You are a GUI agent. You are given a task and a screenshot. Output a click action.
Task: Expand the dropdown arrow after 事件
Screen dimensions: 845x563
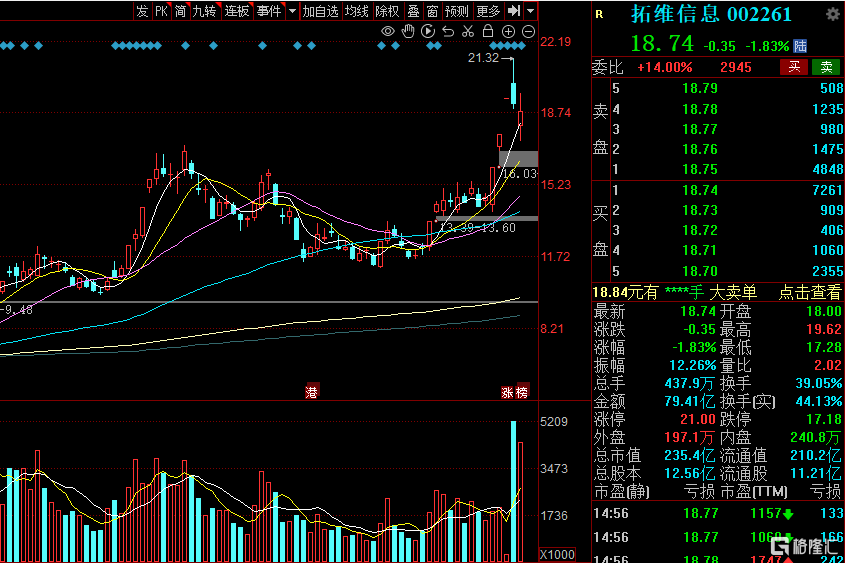coord(292,11)
